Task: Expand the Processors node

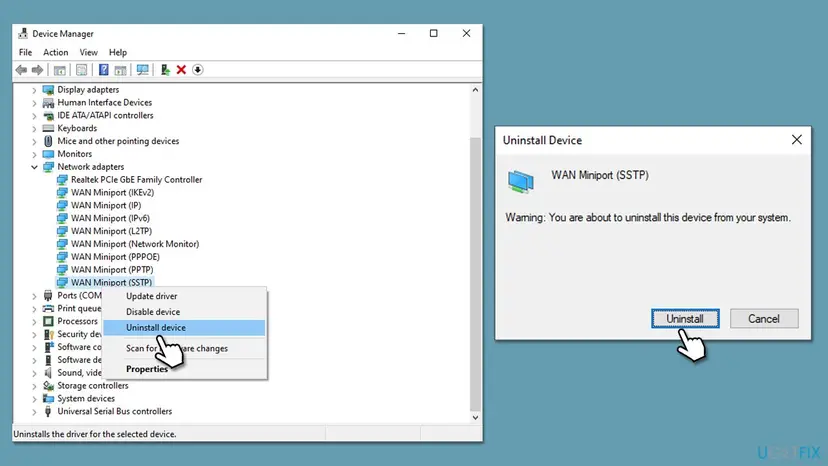Action: 34,322
